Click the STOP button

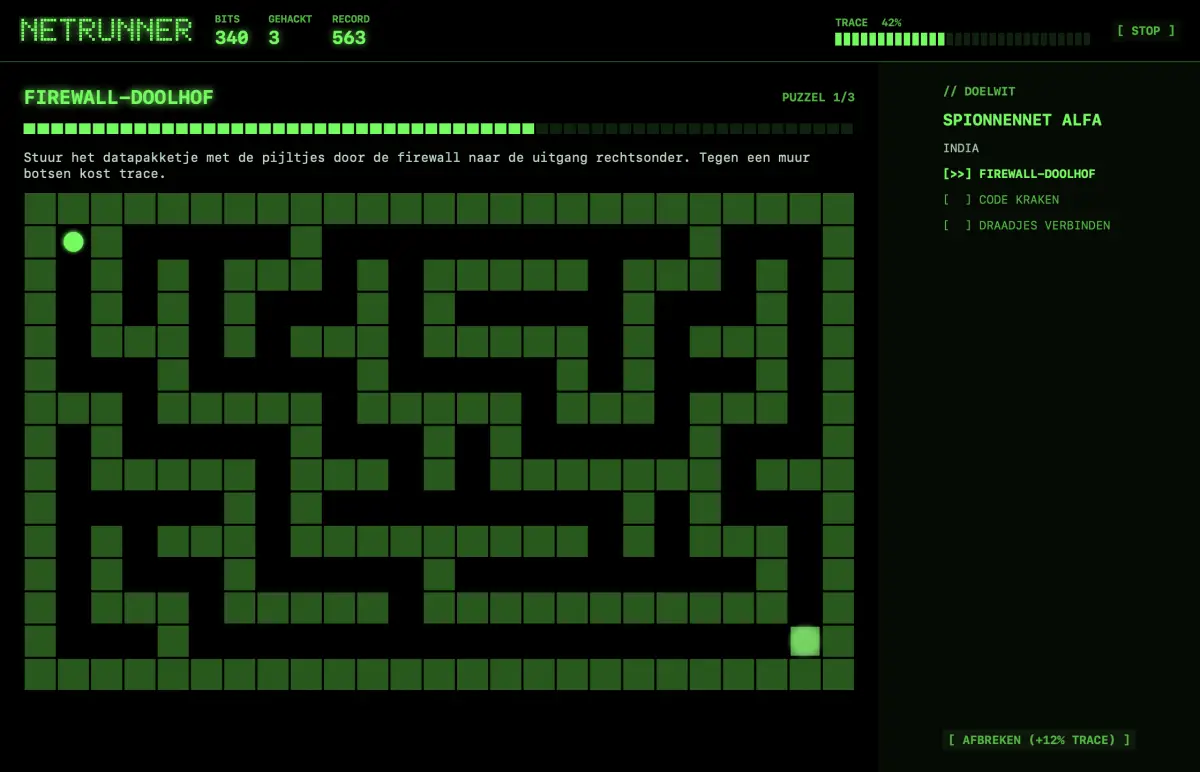click(x=1146, y=31)
